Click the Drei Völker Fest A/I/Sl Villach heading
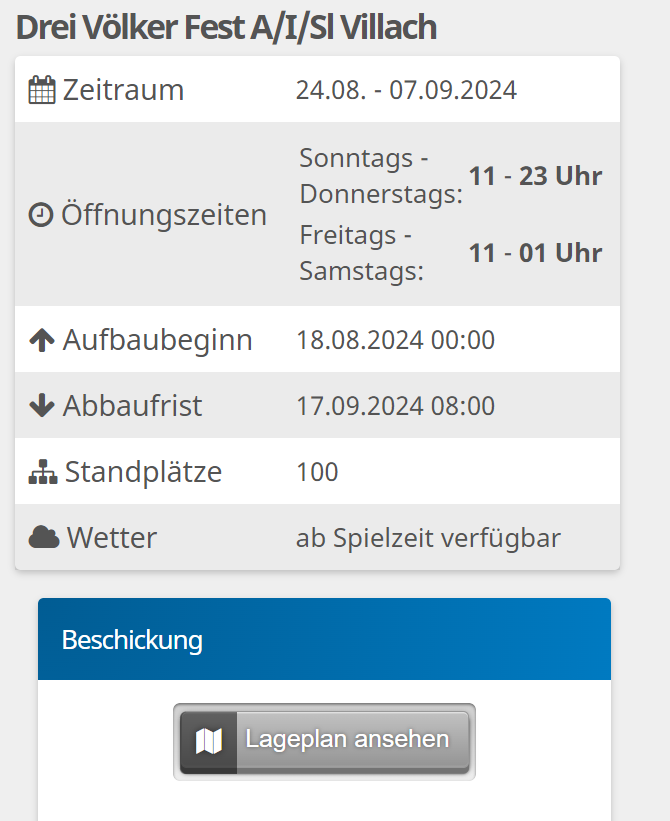 pos(226,27)
